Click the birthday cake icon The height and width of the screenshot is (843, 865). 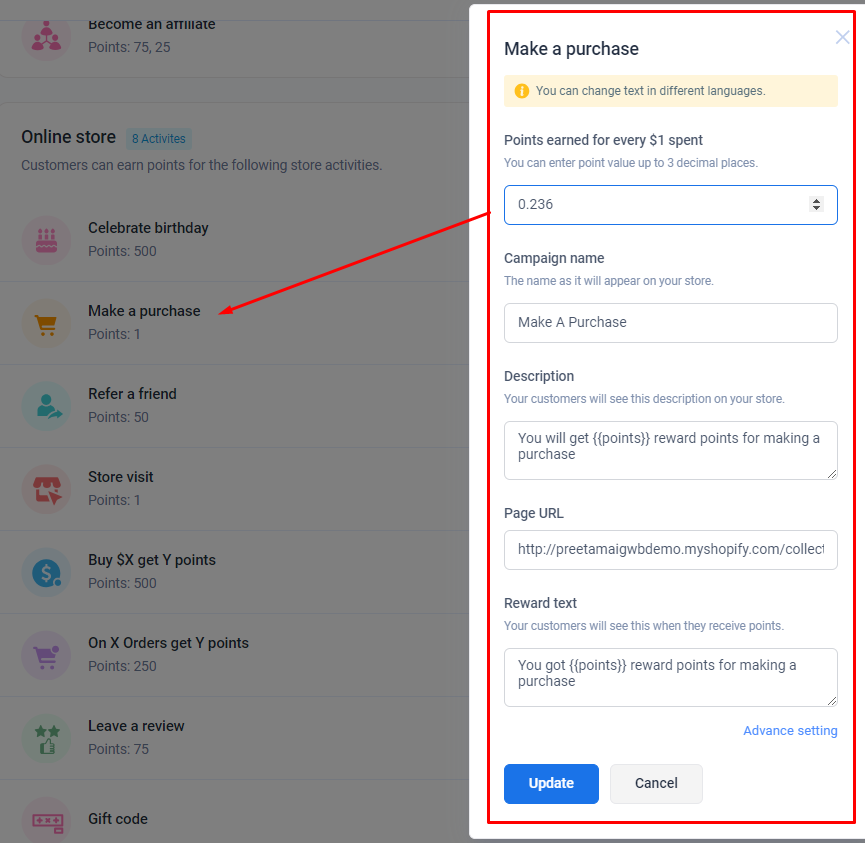(x=46, y=240)
